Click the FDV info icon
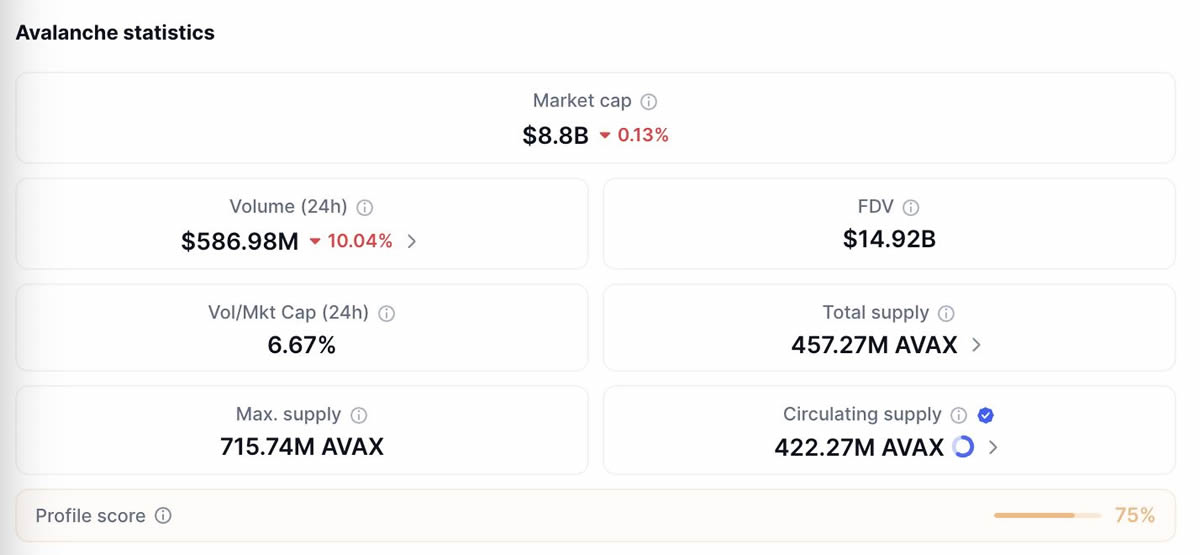Viewport: 1200px width, 555px height. click(911, 208)
